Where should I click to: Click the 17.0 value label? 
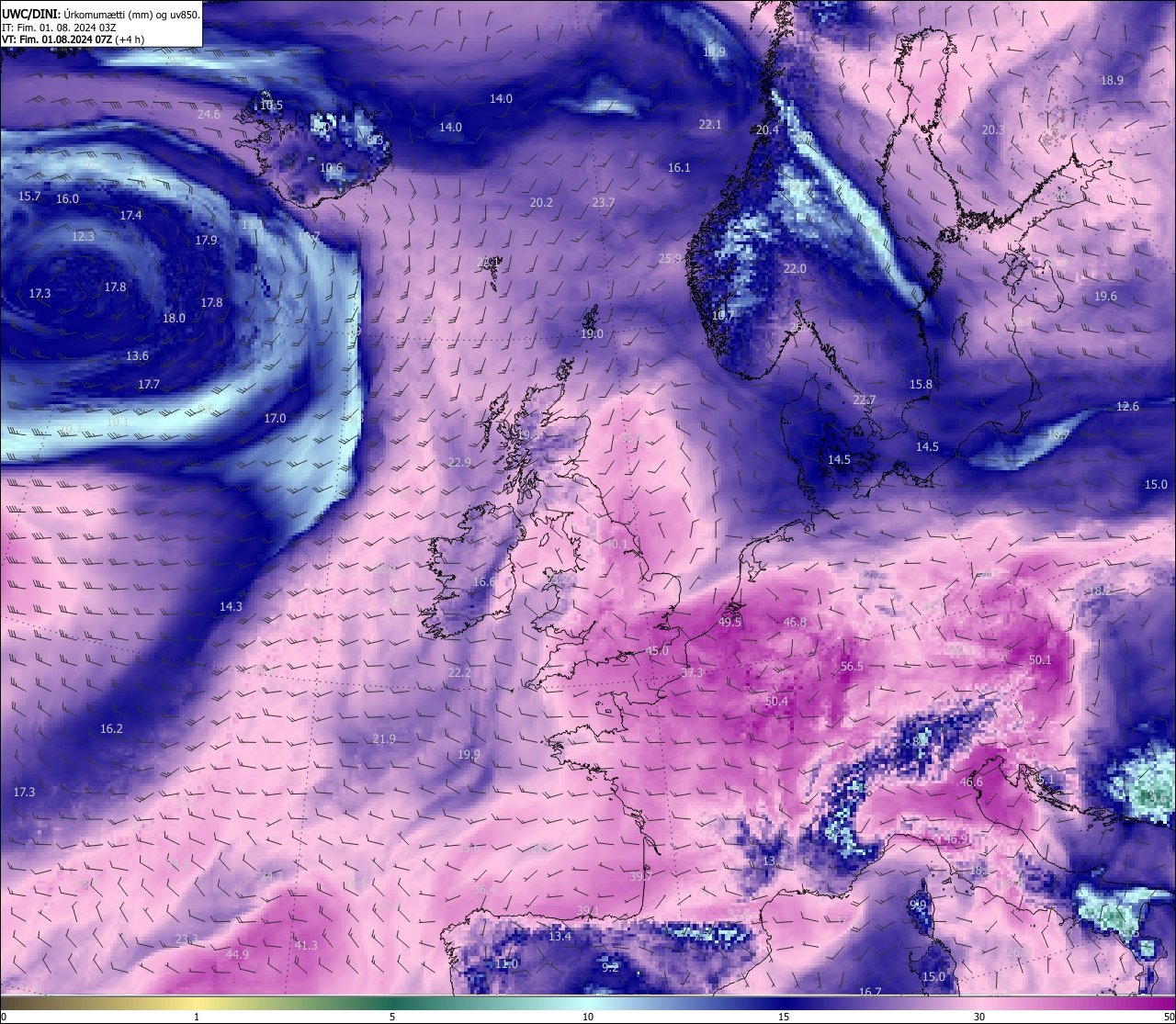(x=275, y=419)
